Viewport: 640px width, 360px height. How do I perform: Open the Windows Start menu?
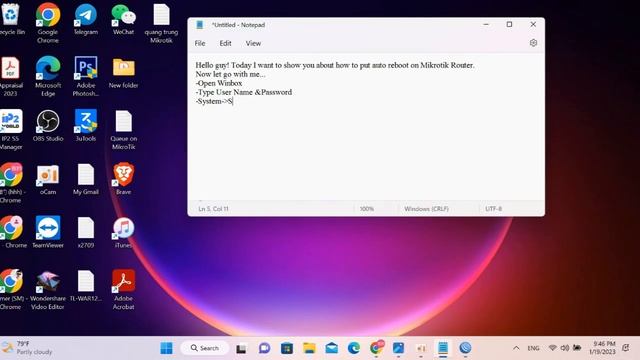tap(166, 348)
